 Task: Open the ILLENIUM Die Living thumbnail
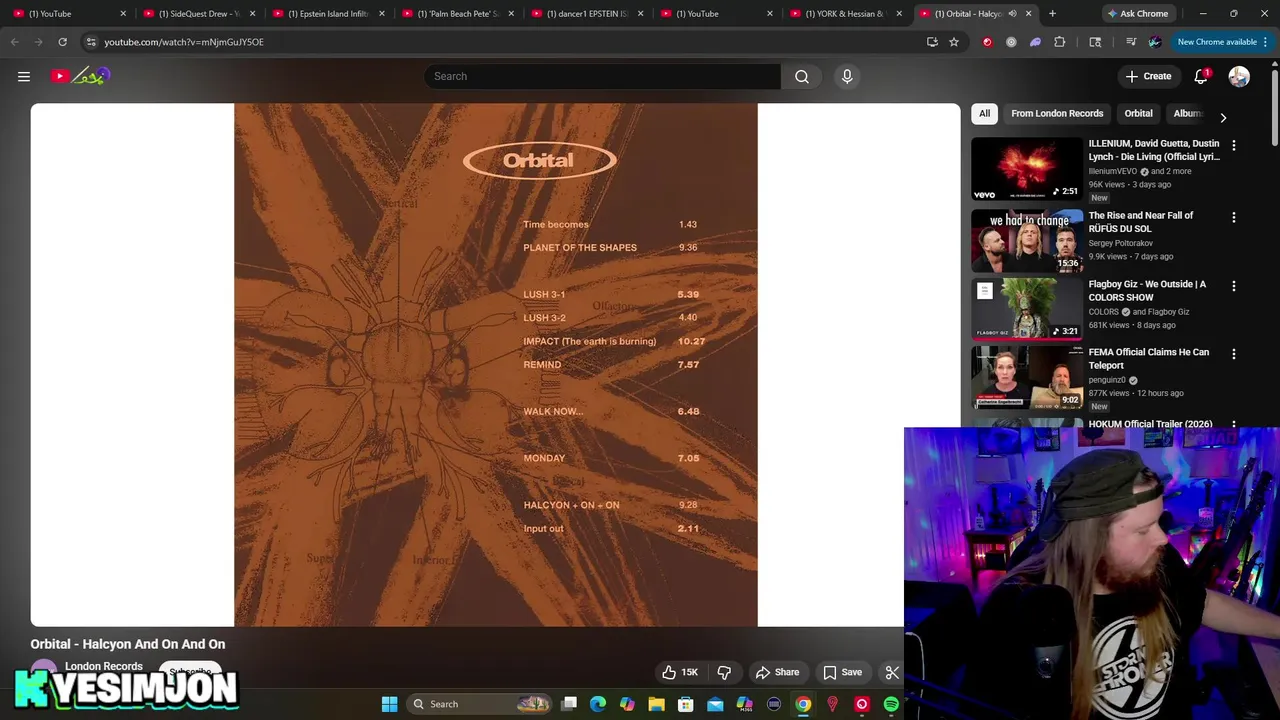pos(1027,169)
